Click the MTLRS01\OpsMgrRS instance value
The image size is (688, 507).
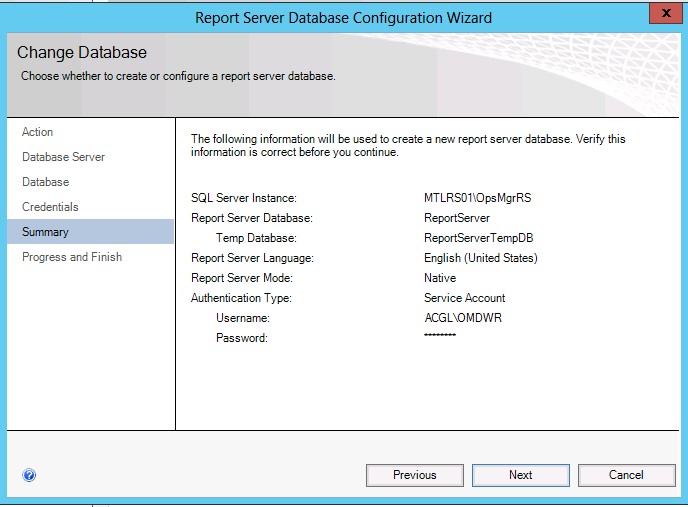[477, 198]
